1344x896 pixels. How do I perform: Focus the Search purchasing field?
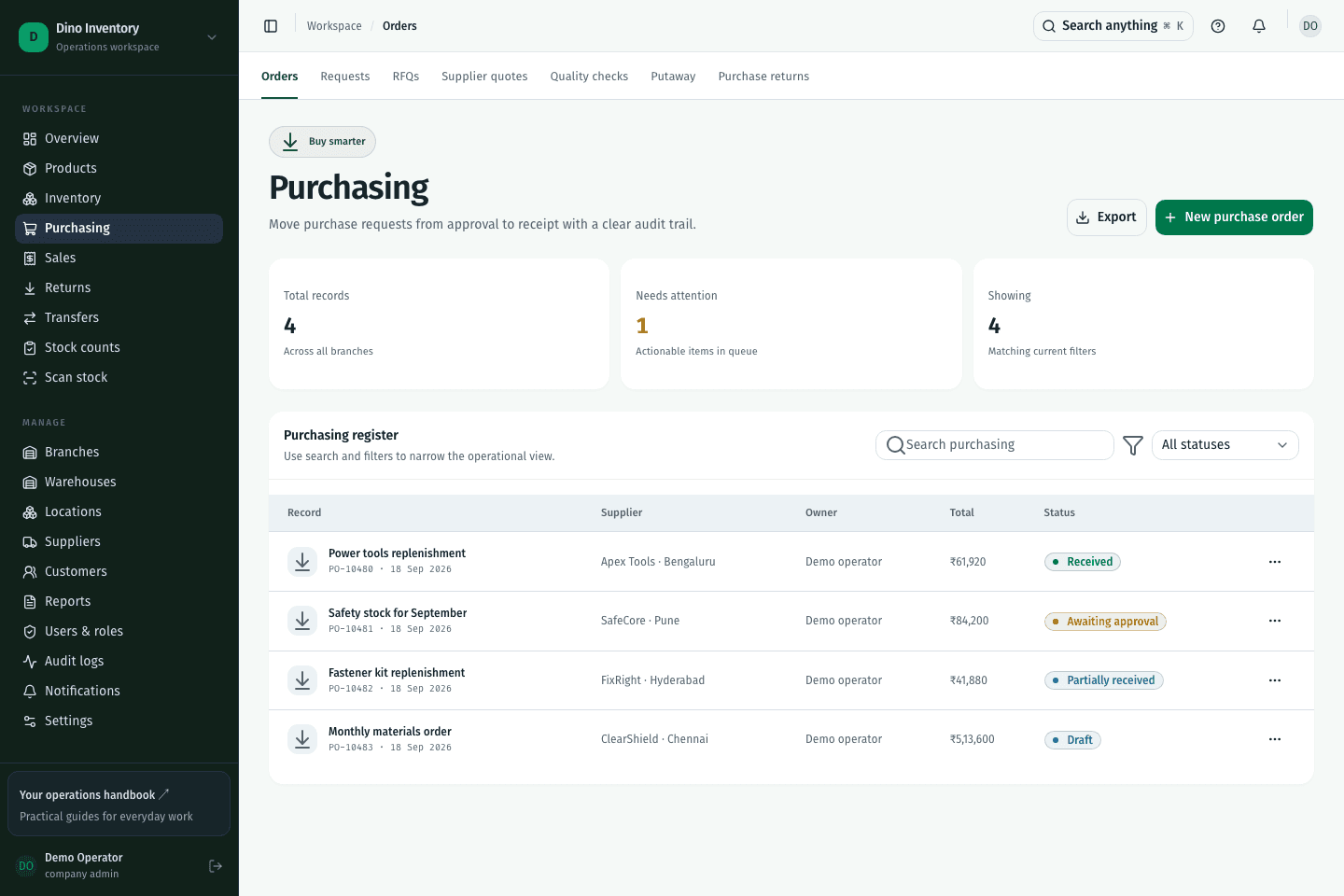994,445
